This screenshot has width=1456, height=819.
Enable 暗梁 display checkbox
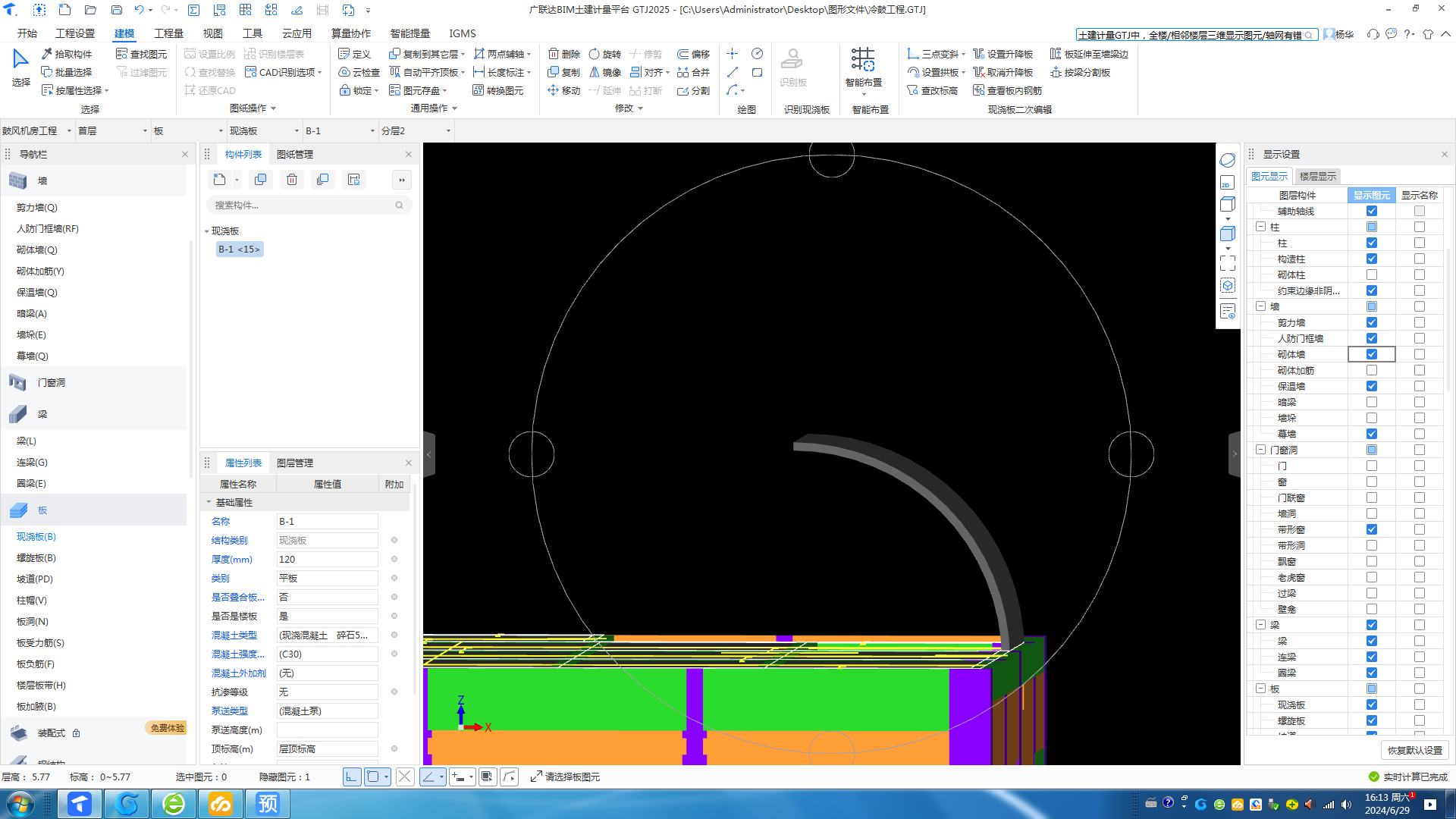pos(1372,403)
